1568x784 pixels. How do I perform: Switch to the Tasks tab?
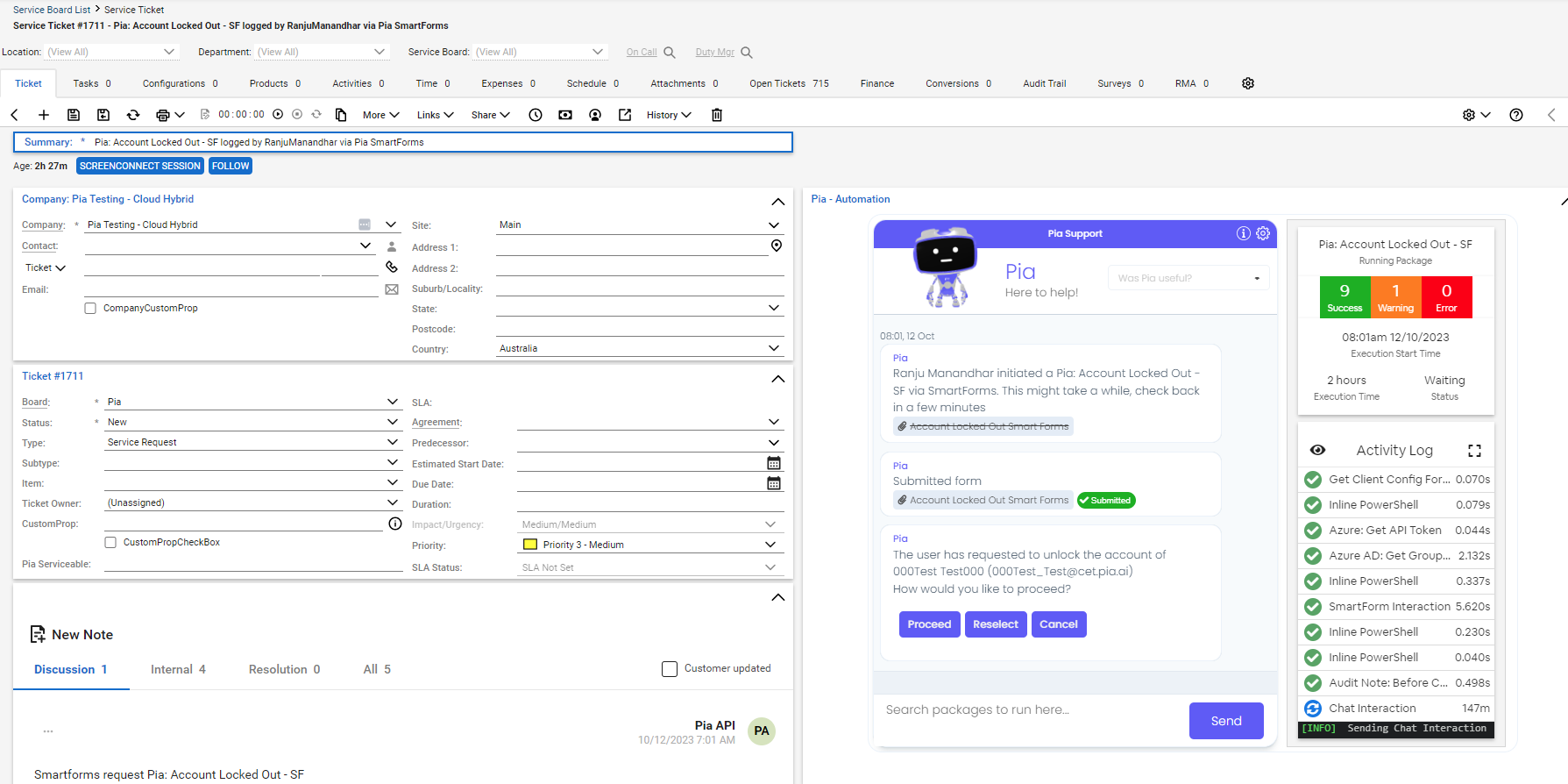pos(92,83)
